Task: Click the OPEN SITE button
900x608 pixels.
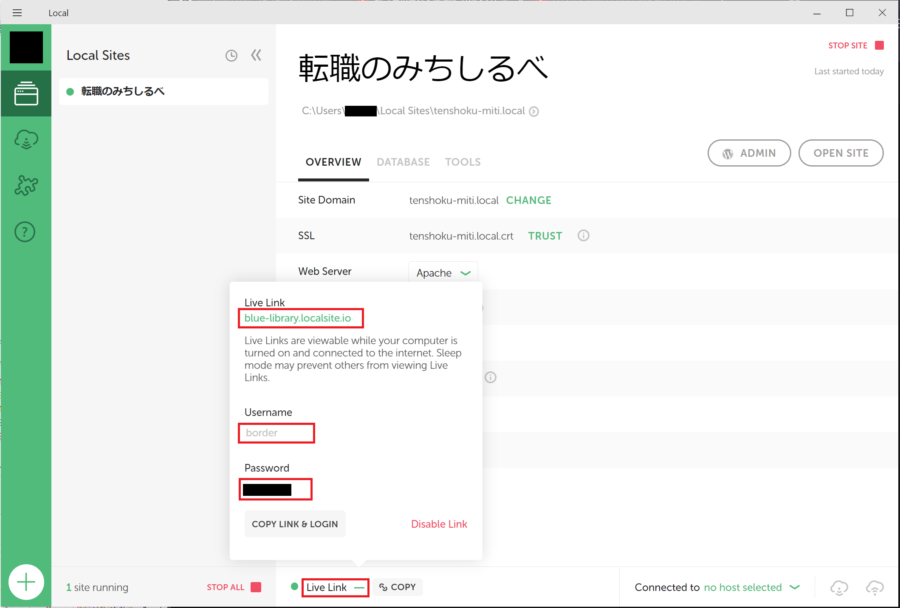Action: [841, 153]
